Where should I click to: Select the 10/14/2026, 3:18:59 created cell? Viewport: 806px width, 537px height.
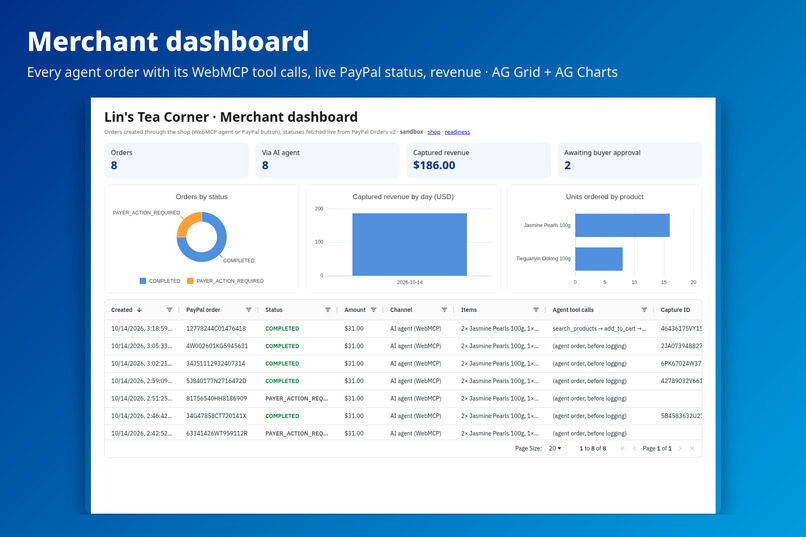point(142,328)
